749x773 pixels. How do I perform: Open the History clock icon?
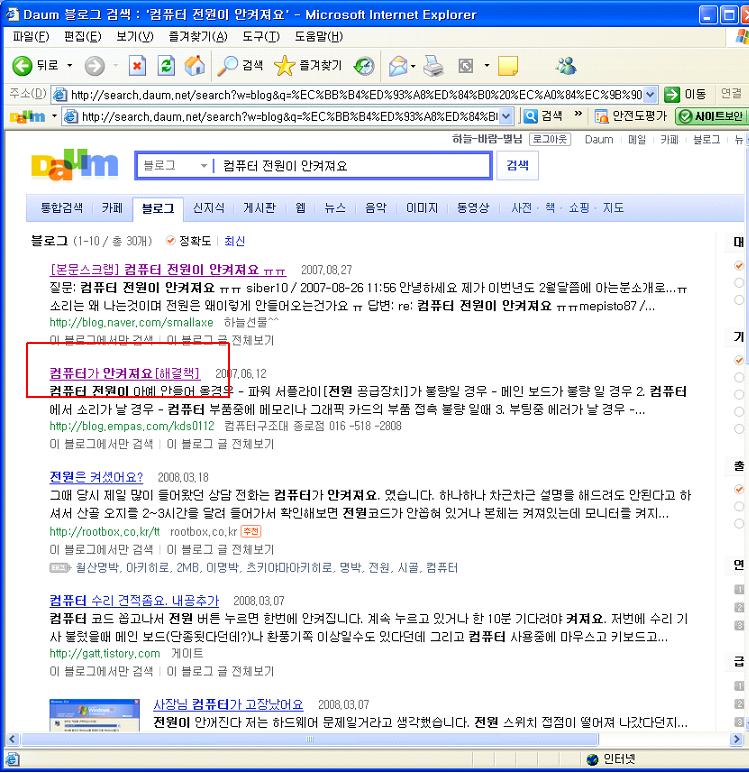coord(364,66)
